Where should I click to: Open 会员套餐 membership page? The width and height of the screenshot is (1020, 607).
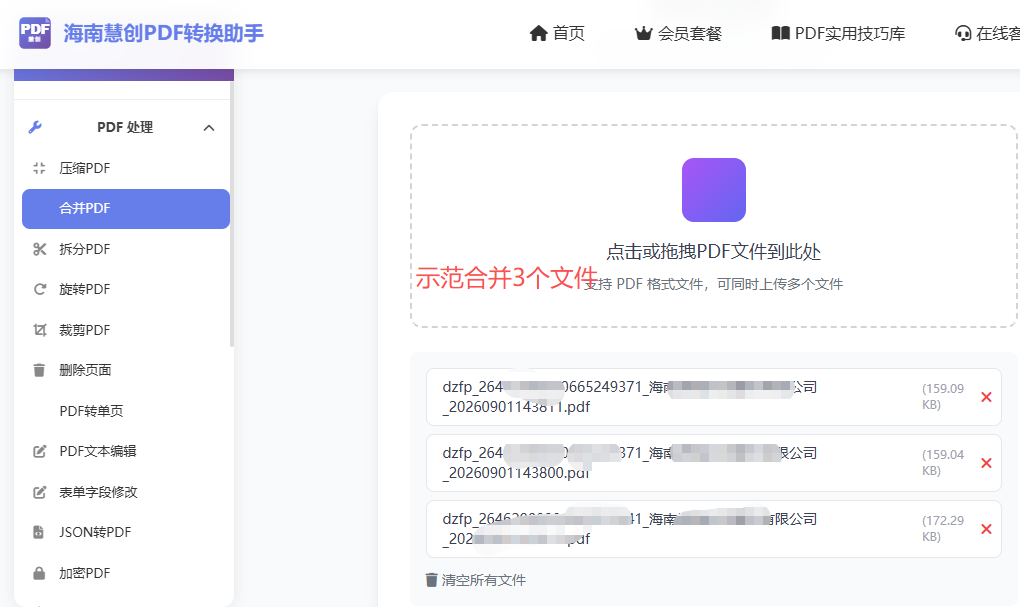point(678,33)
